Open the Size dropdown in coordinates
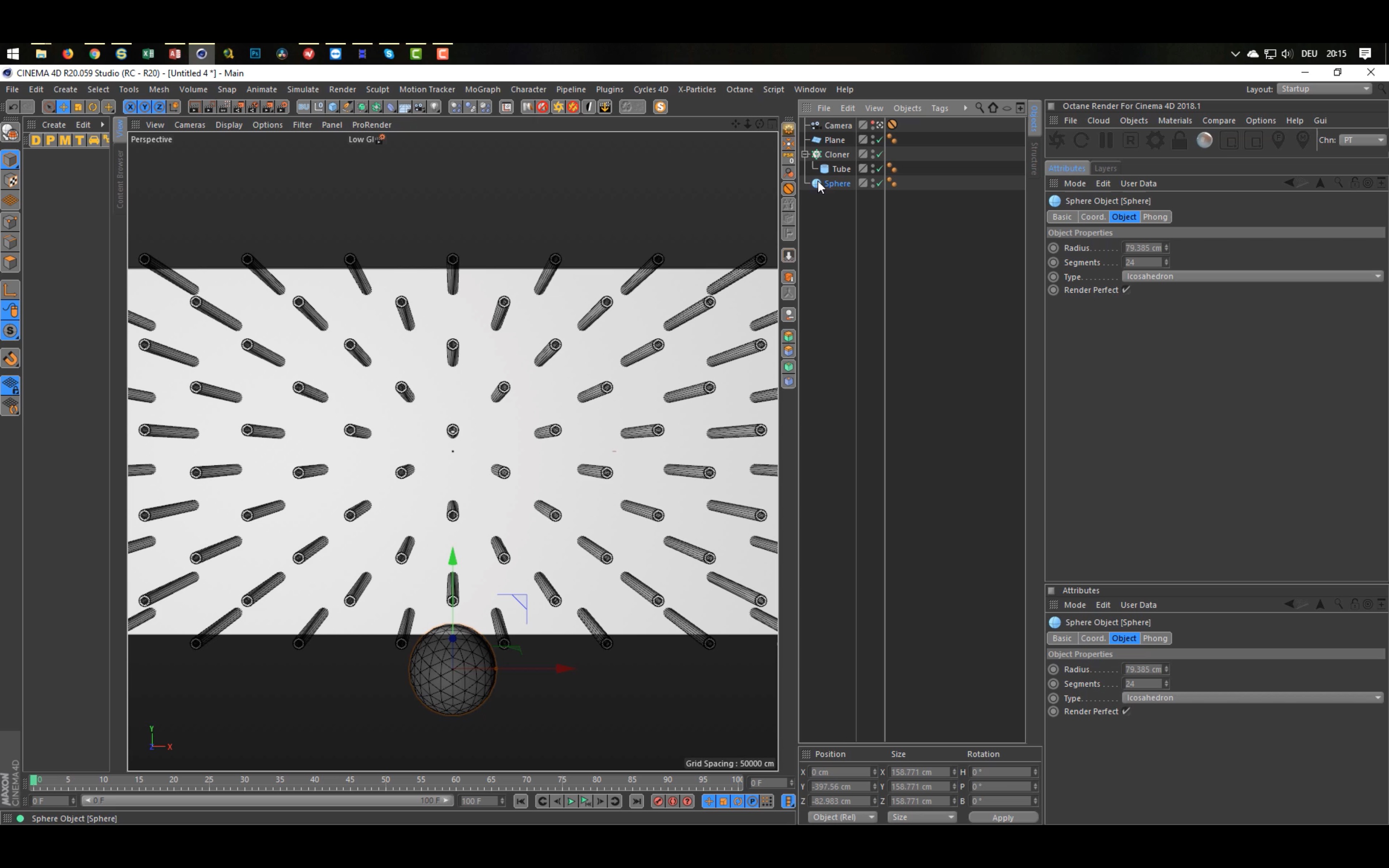Screen dimensions: 1389x868 pyautogui.click(x=922, y=817)
